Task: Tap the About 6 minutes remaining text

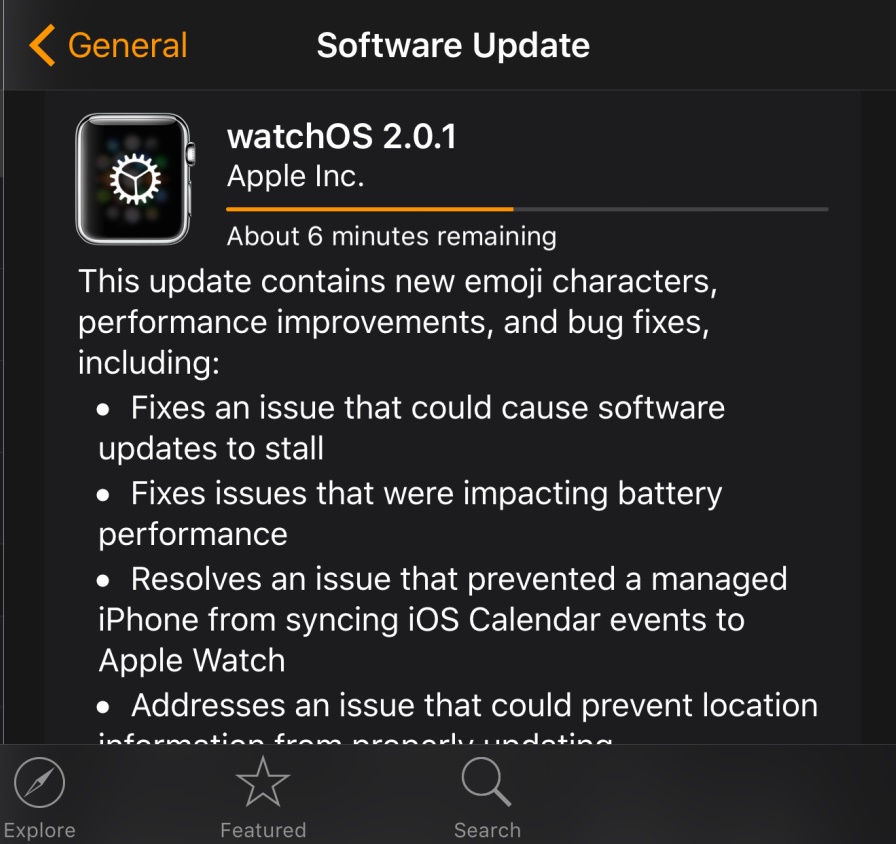Action: (391, 236)
